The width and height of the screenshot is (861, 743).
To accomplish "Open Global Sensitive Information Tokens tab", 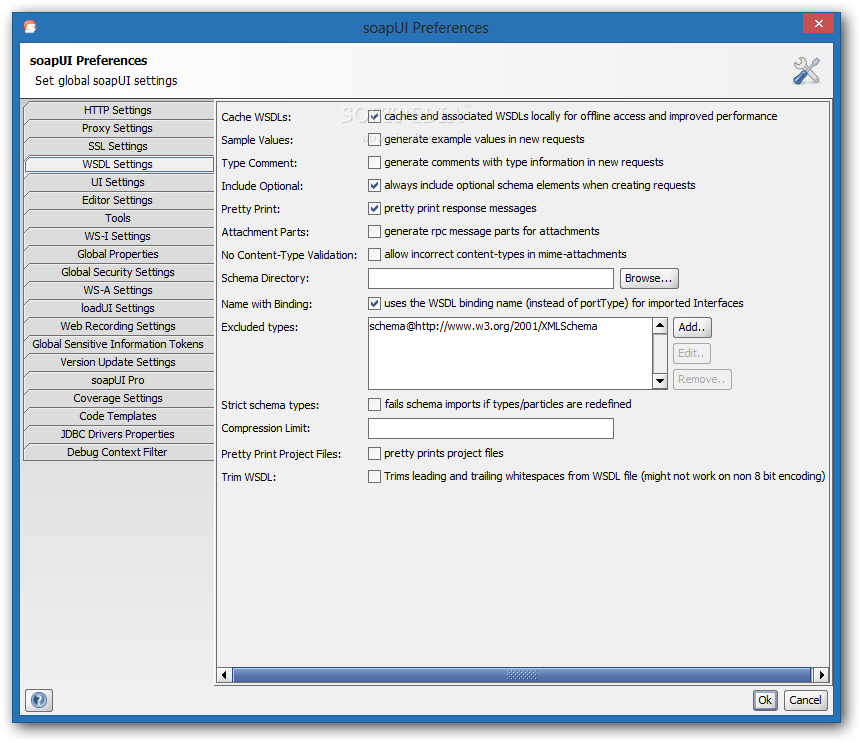I will coord(118,344).
